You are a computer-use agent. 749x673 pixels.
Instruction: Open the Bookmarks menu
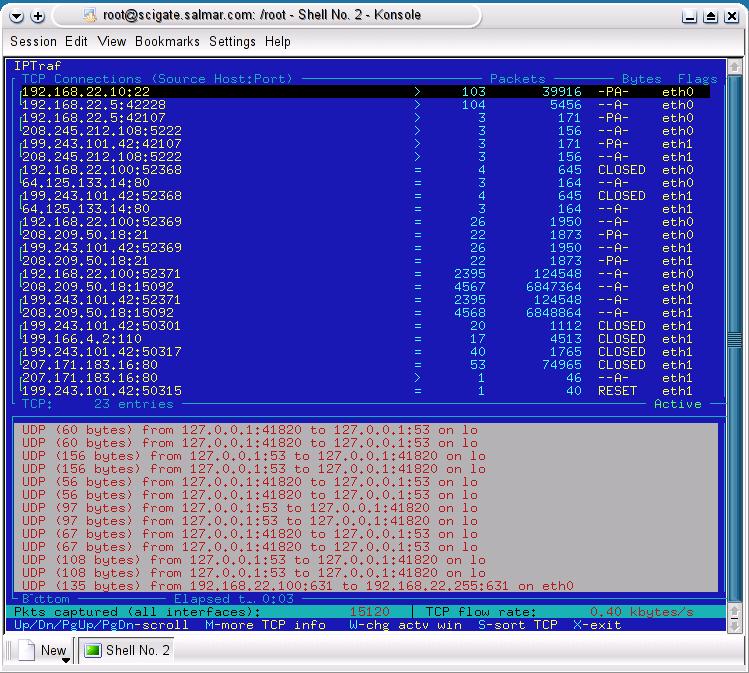pyautogui.click(x=167, y=41)
